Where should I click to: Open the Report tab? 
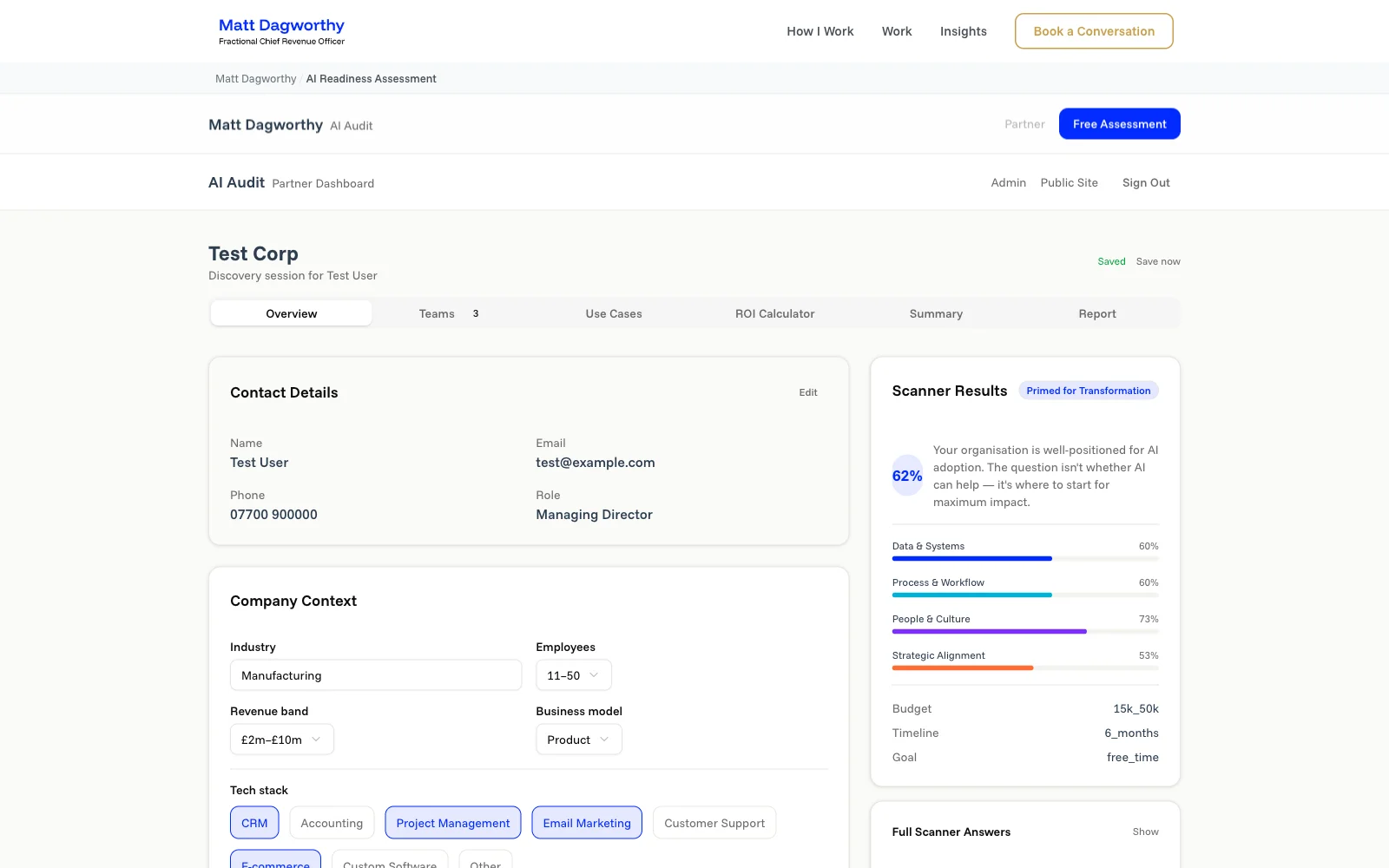[1096, 313]
